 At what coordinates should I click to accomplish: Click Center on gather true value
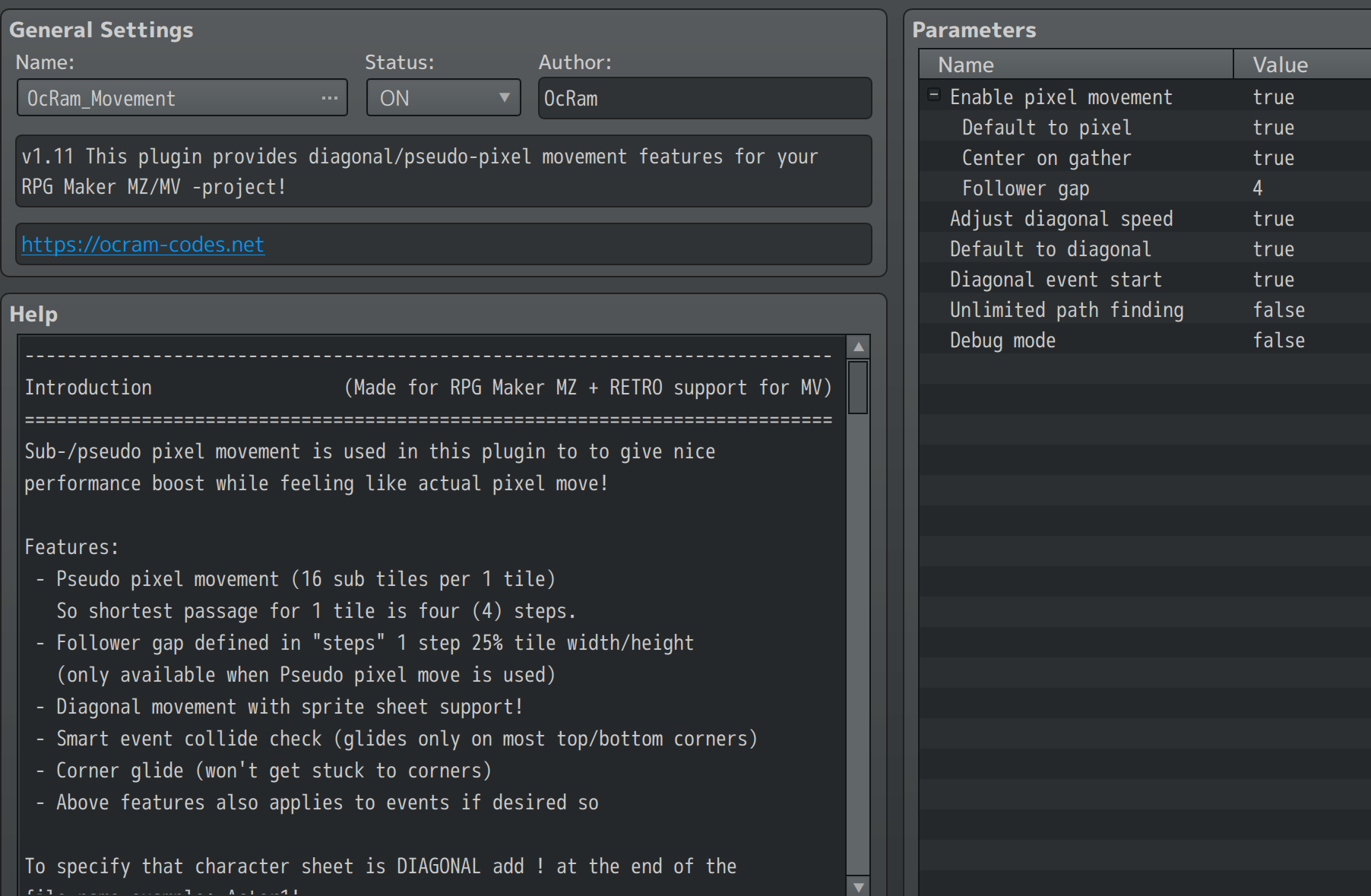click(x=1274, y=157)
